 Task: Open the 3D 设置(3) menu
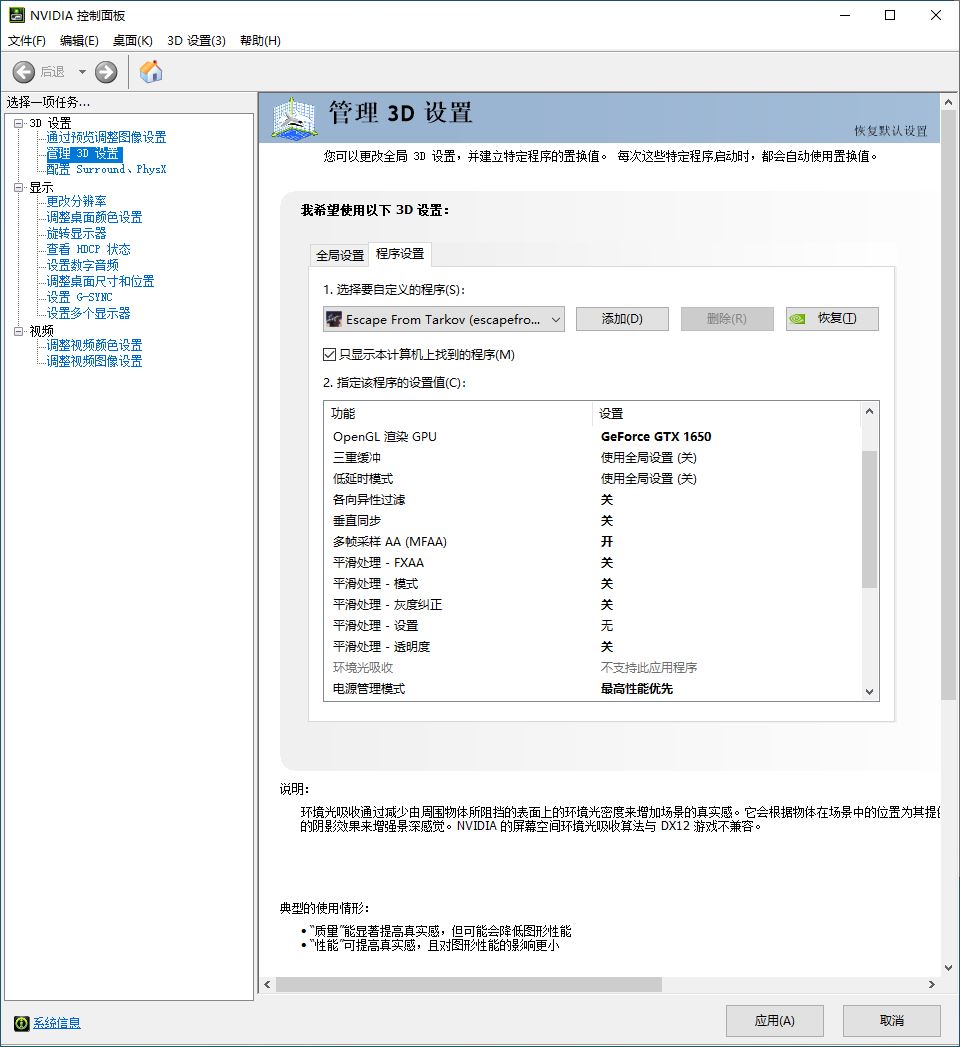pos(196,40)
